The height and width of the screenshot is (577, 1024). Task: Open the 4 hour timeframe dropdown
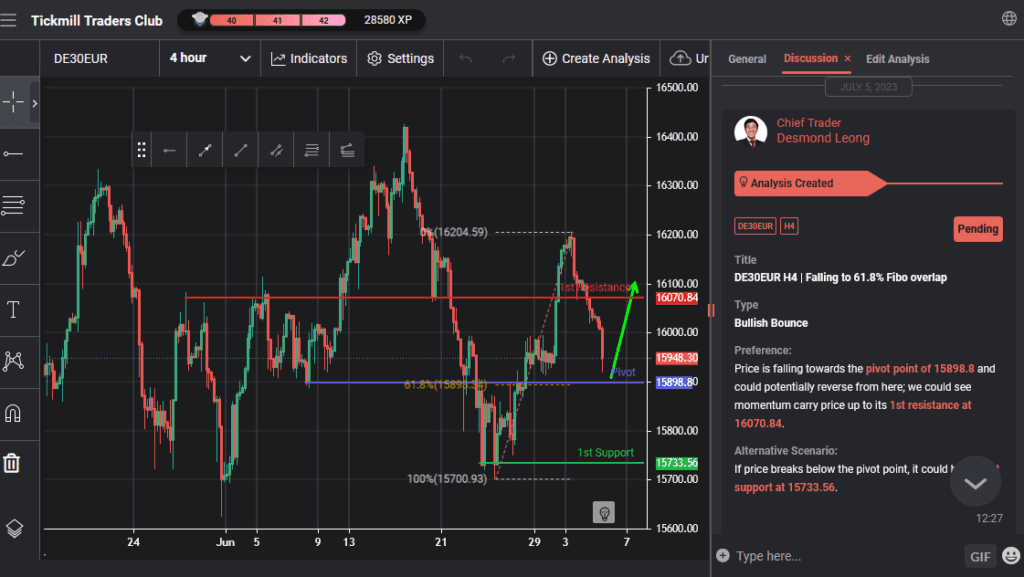tap(209, 58)
